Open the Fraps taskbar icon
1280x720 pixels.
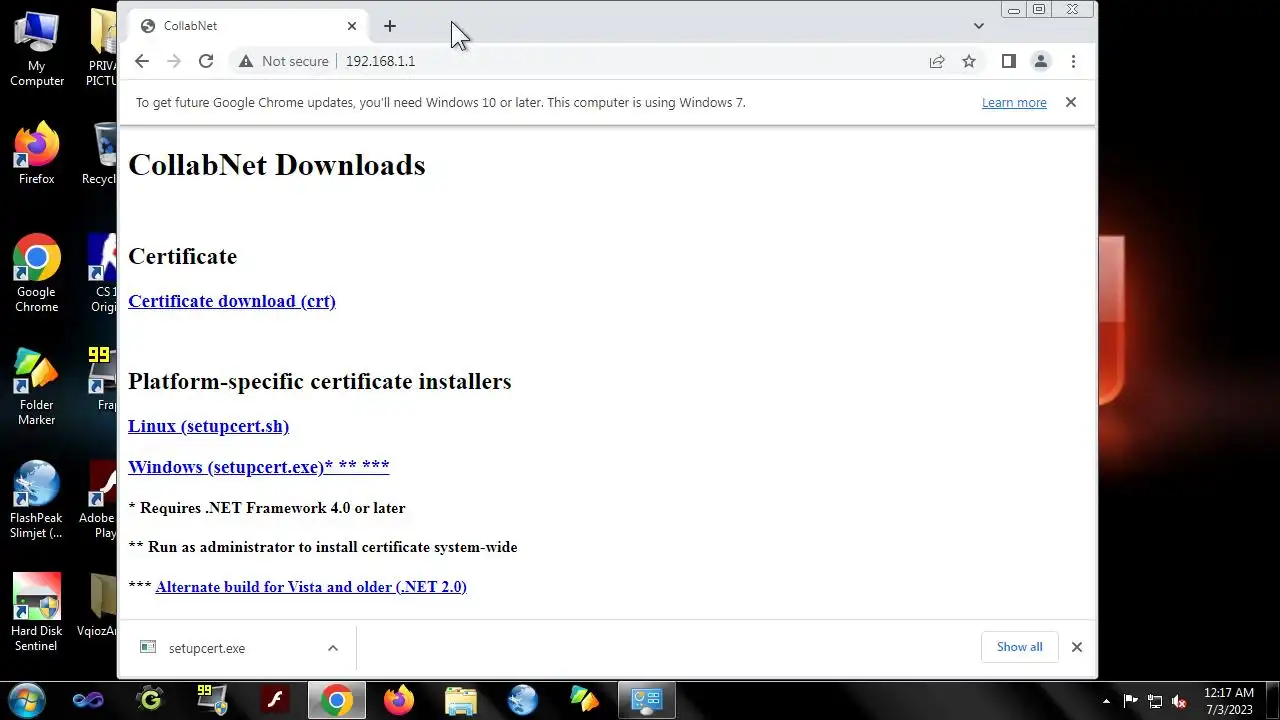[x=213, y=700]
